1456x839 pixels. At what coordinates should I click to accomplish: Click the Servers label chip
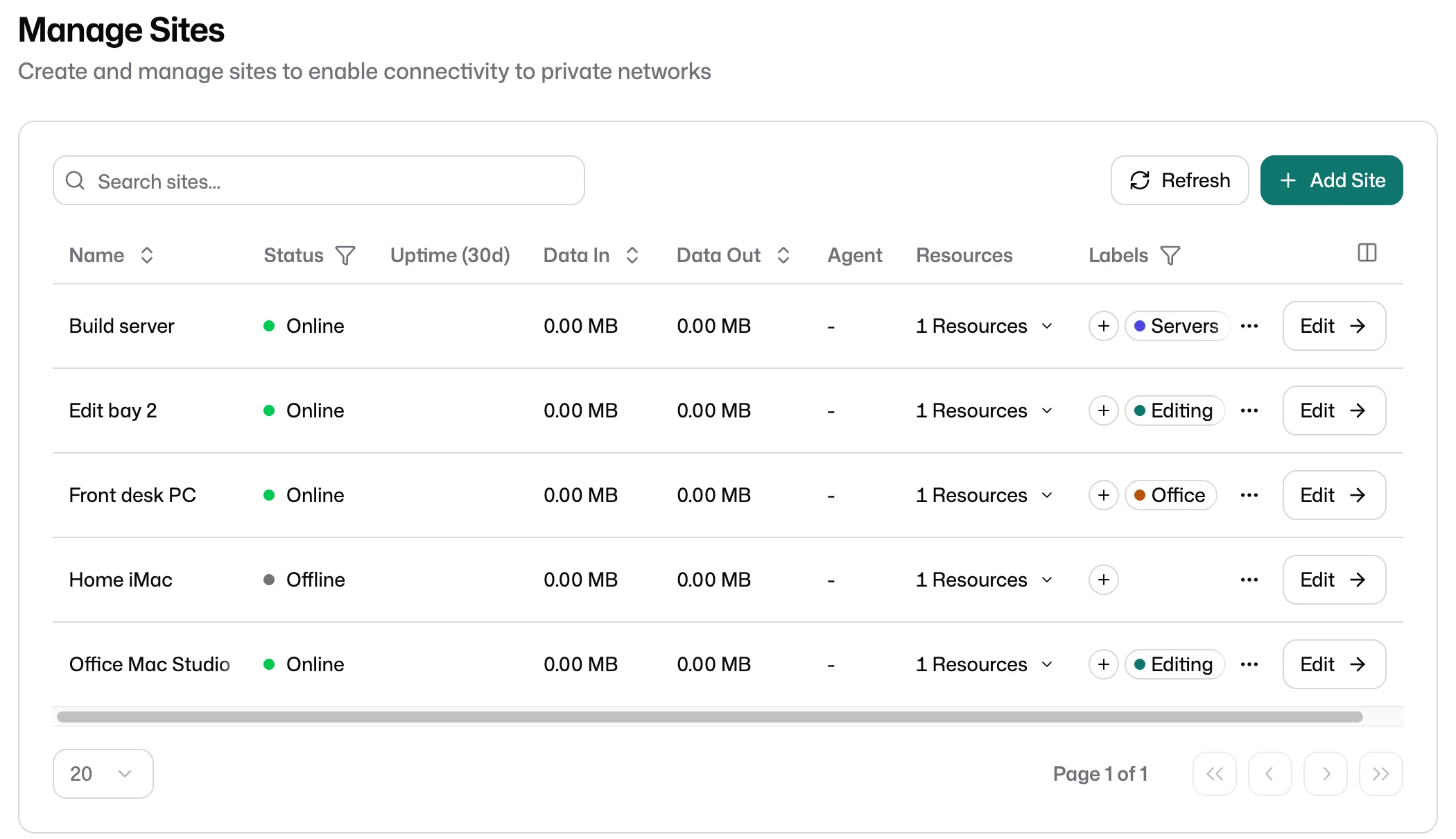pyautogui.click(x=1177, y=326)
